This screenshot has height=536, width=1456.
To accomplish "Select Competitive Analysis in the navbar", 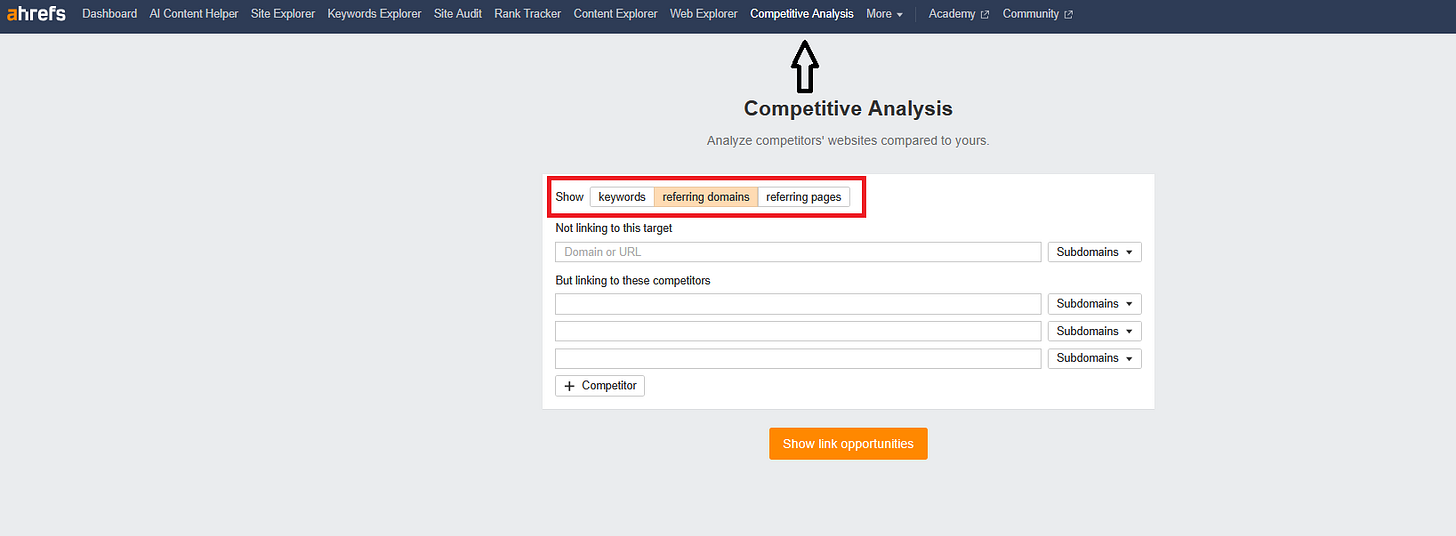I will pyautogui.click(x=802, y=14).
